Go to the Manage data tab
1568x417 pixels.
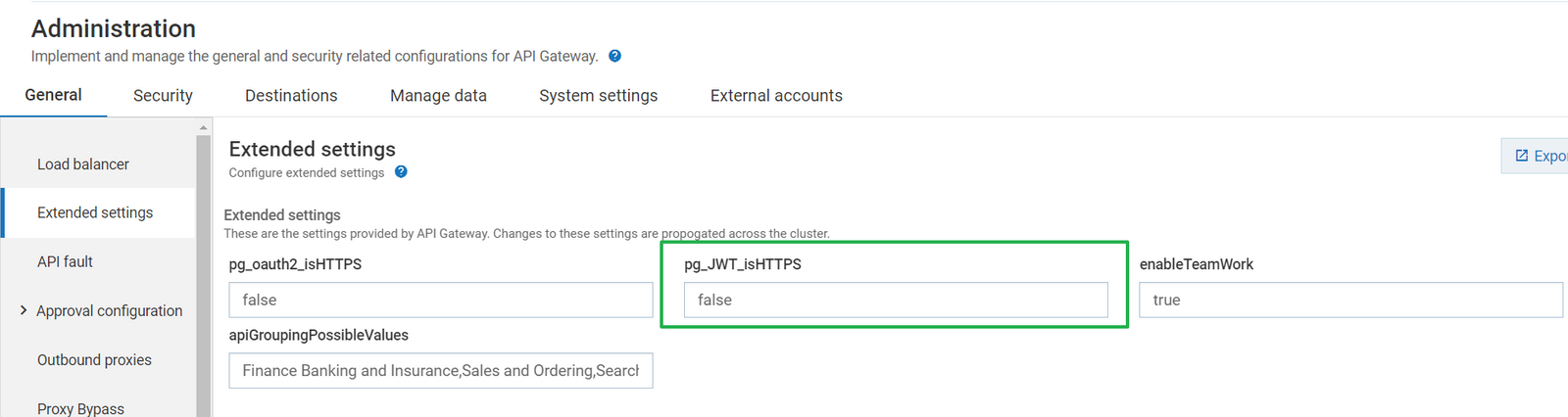[438, 95]
